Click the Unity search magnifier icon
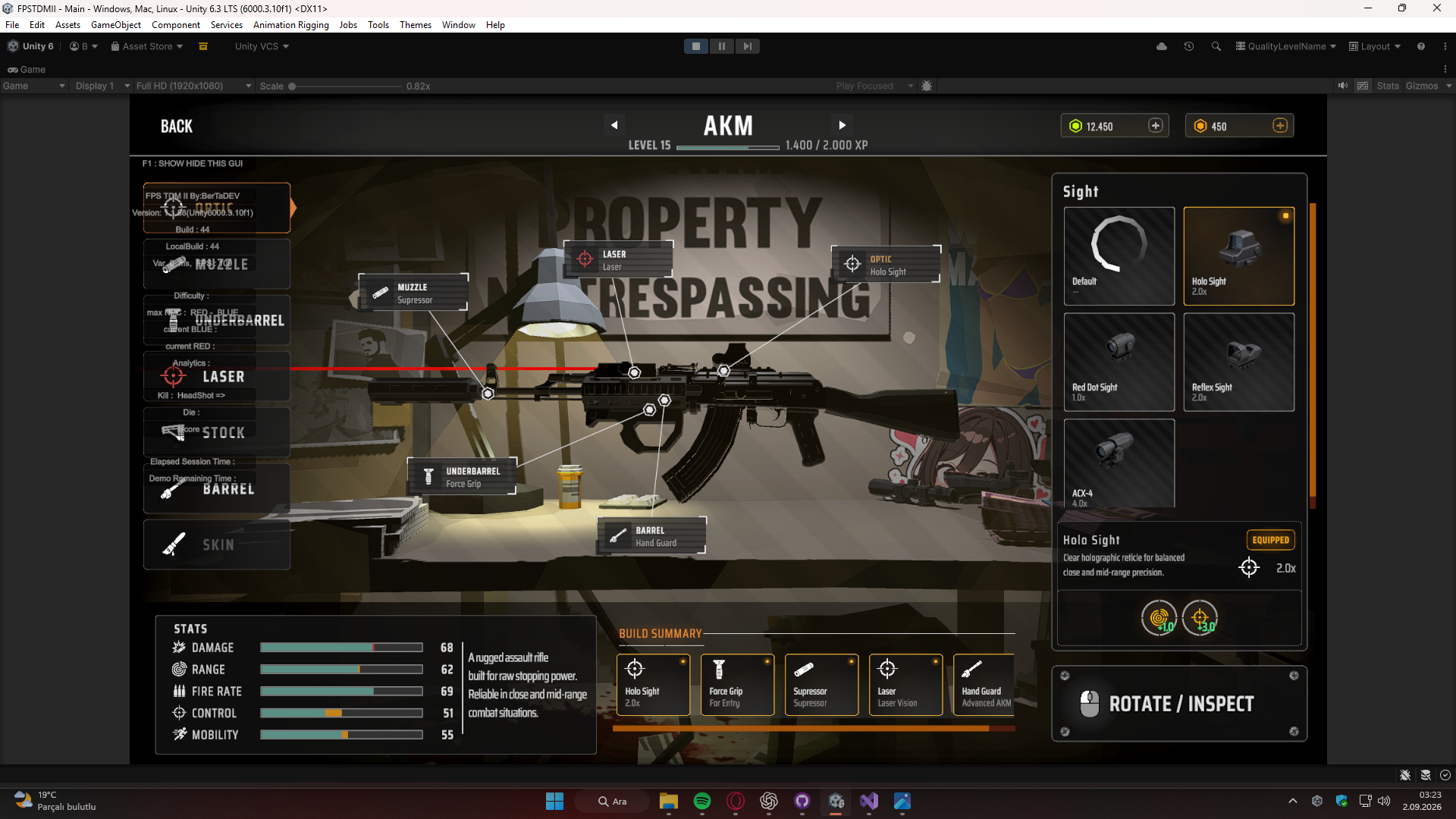Viewport: 1456px width, 819px height. (x=1216, y=46)
